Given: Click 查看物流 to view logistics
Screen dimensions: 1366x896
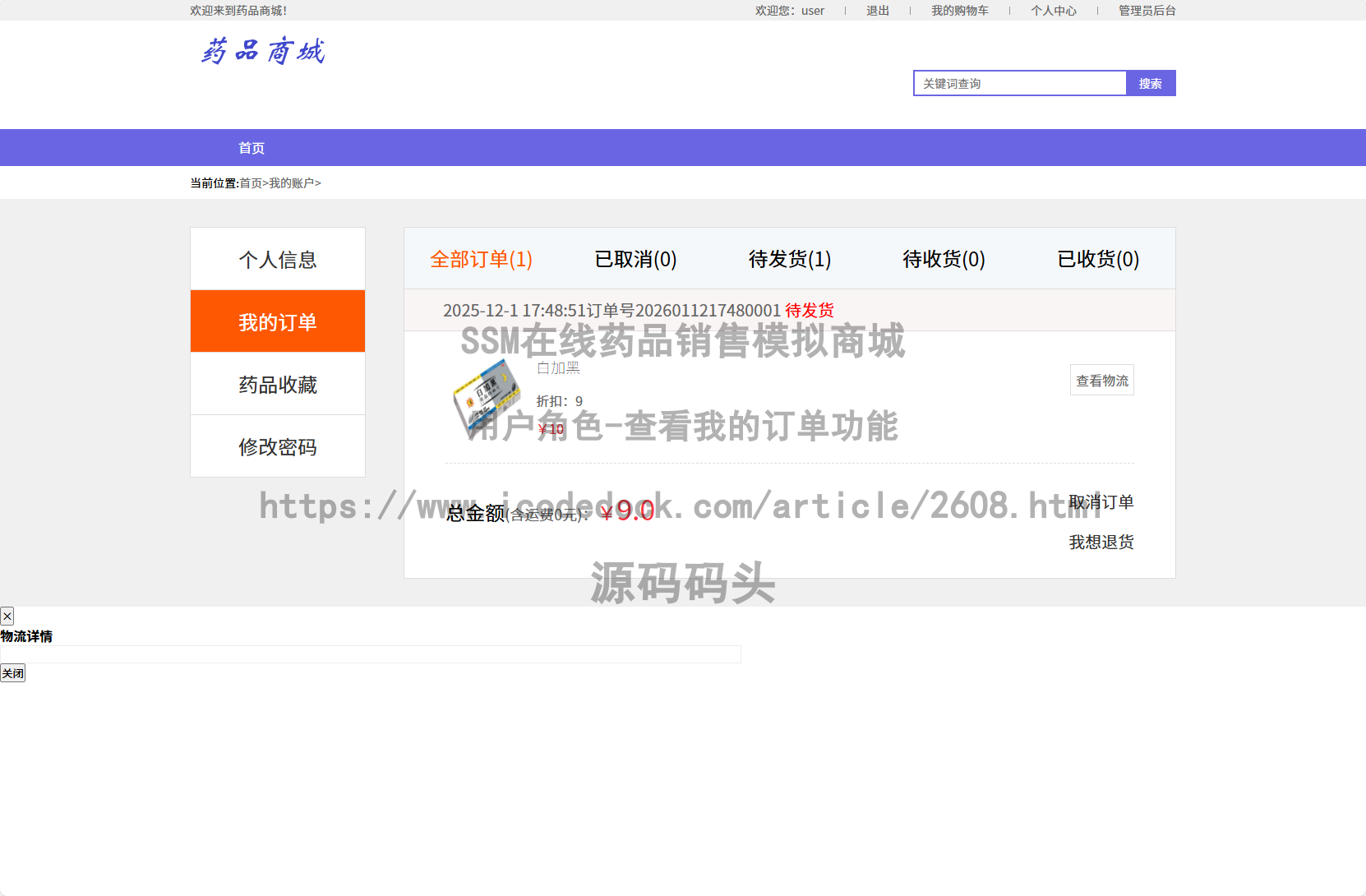Looking at the screenshot, I should click(1101, 380).
